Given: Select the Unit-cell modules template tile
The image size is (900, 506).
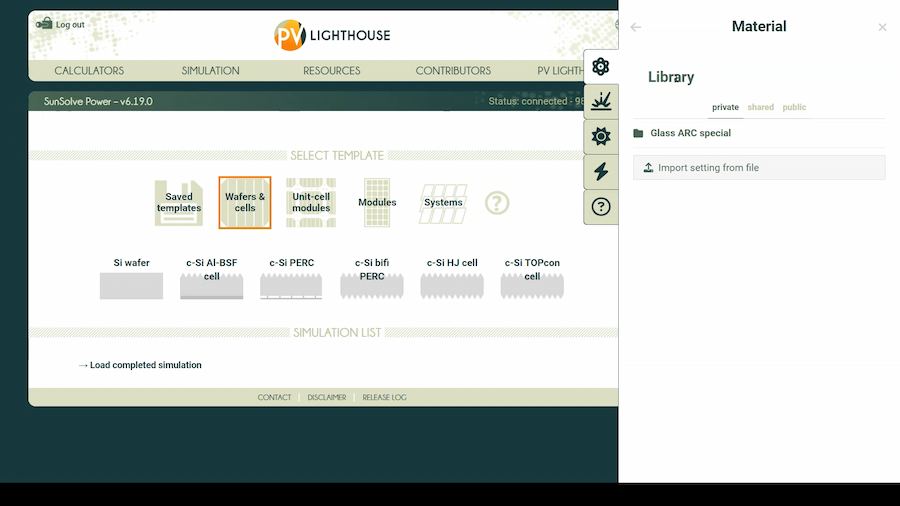Looking at the screenshot, I should tap(311, 203).
